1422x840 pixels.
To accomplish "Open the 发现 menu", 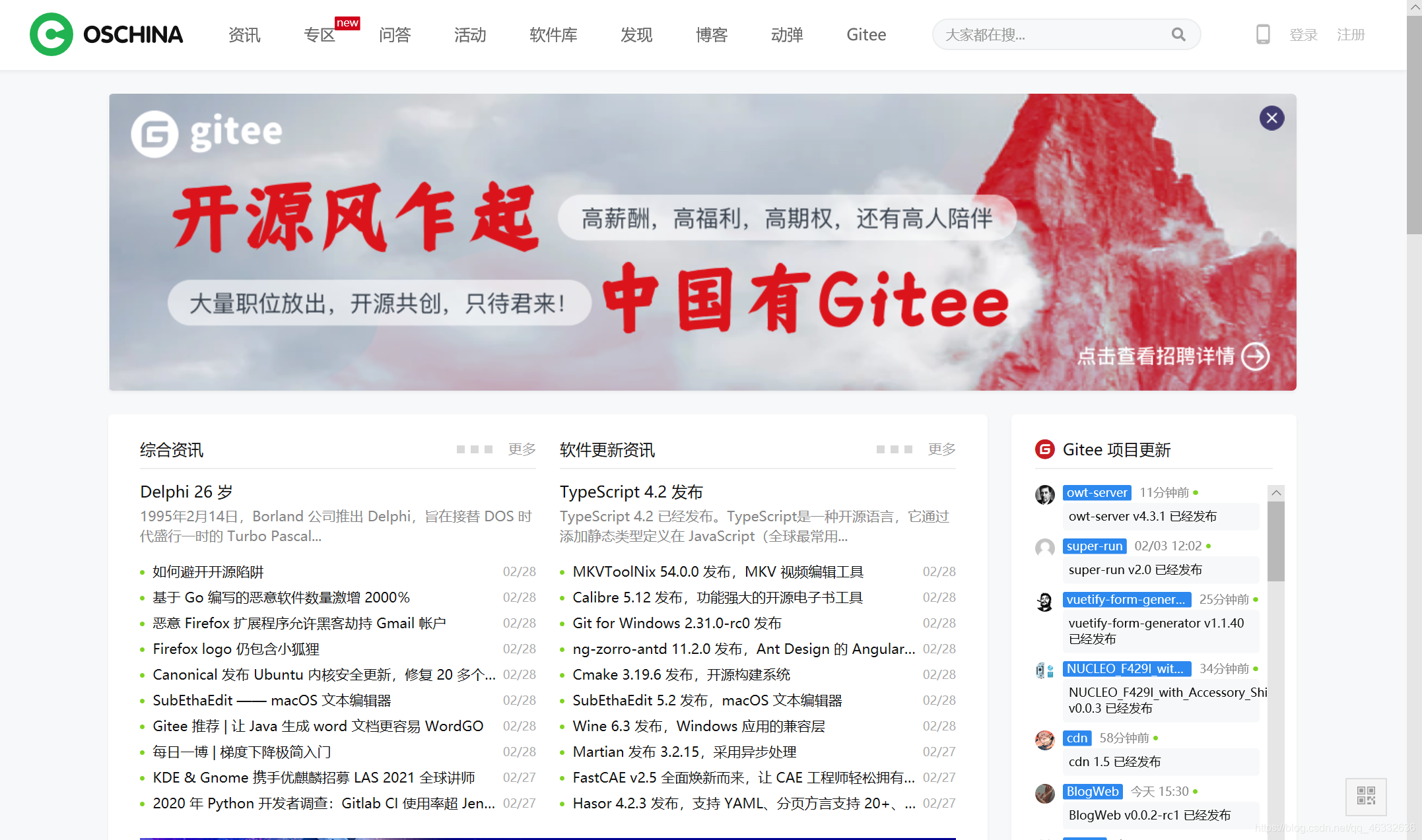I will click(636, 34).
